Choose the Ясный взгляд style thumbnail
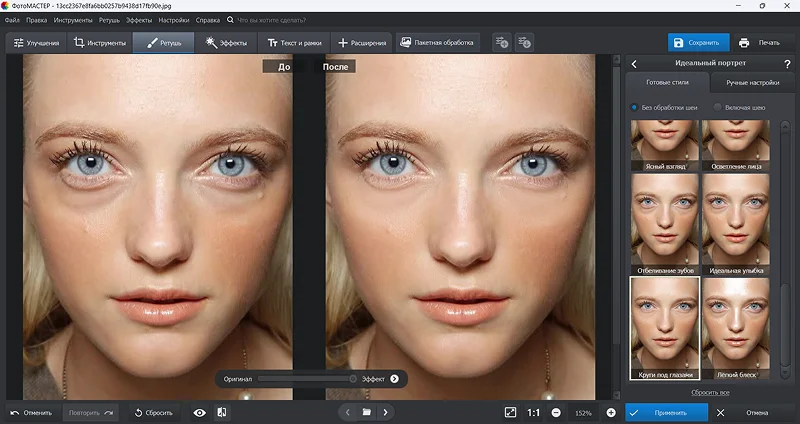The width and height of the screenshot is (800, 424). pyautogui.click(x=665, y=145)
